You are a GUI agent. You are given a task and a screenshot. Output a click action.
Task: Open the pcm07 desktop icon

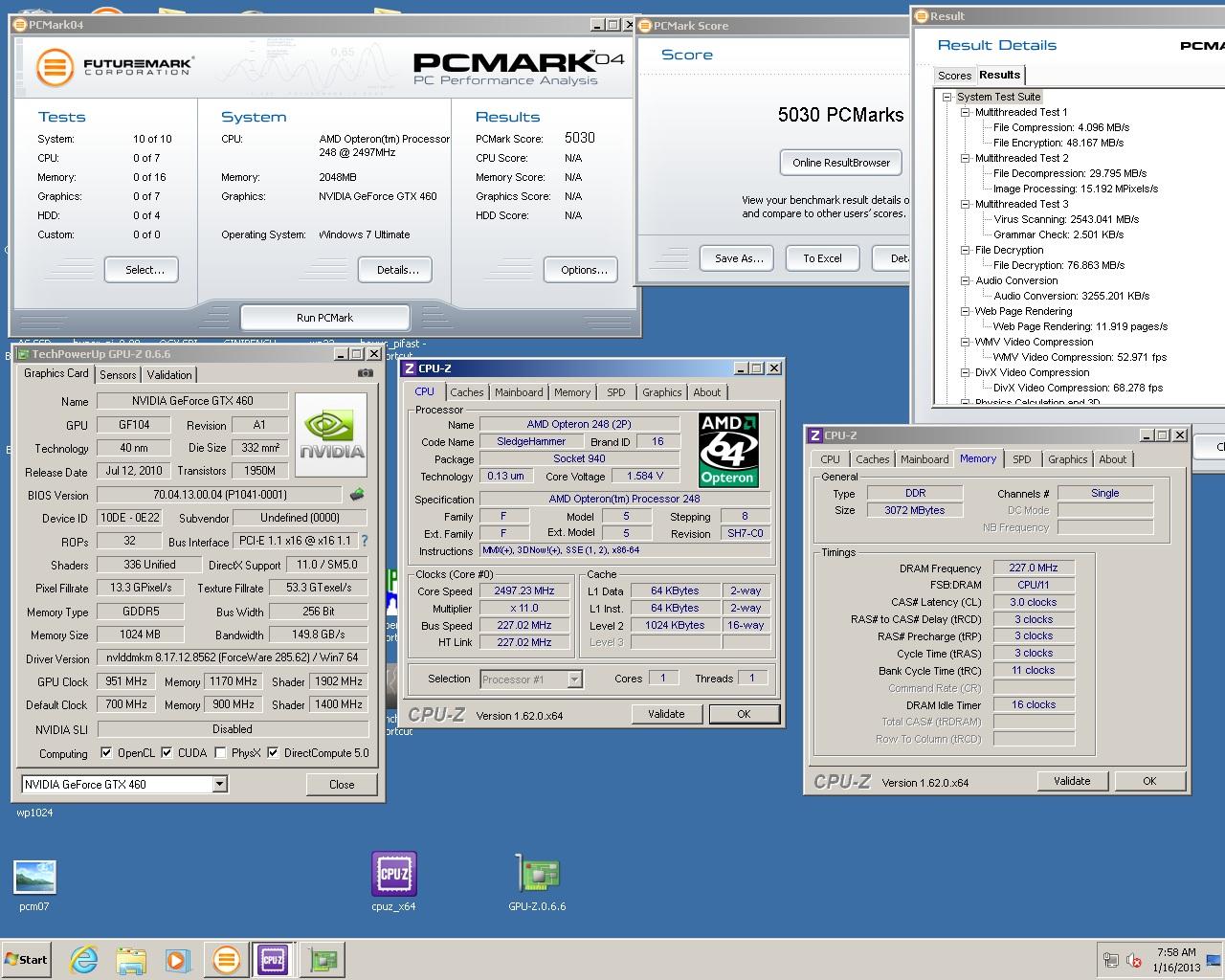point(34,885)
